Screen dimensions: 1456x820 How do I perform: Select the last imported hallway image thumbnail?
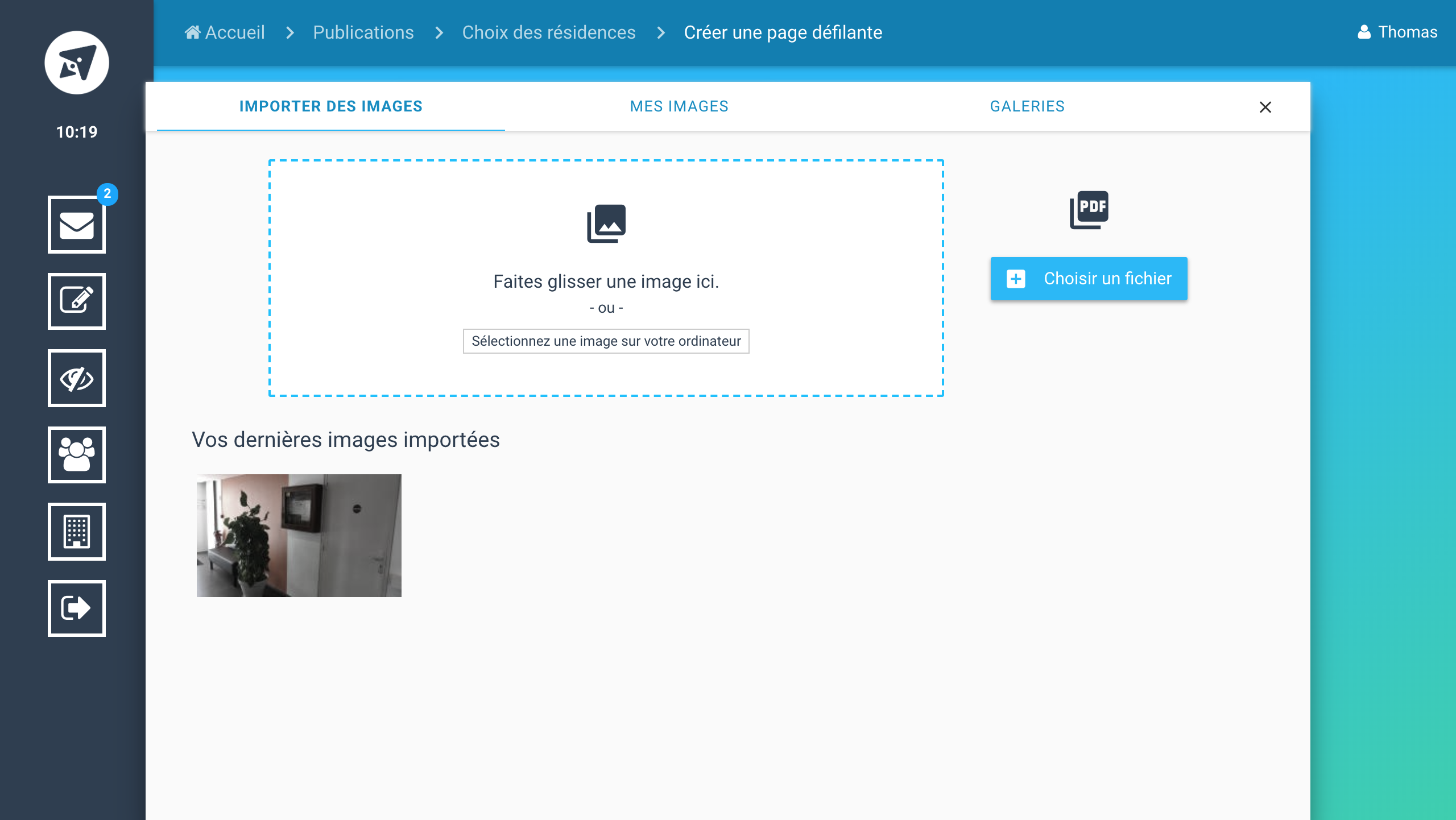tap(299, 536)
